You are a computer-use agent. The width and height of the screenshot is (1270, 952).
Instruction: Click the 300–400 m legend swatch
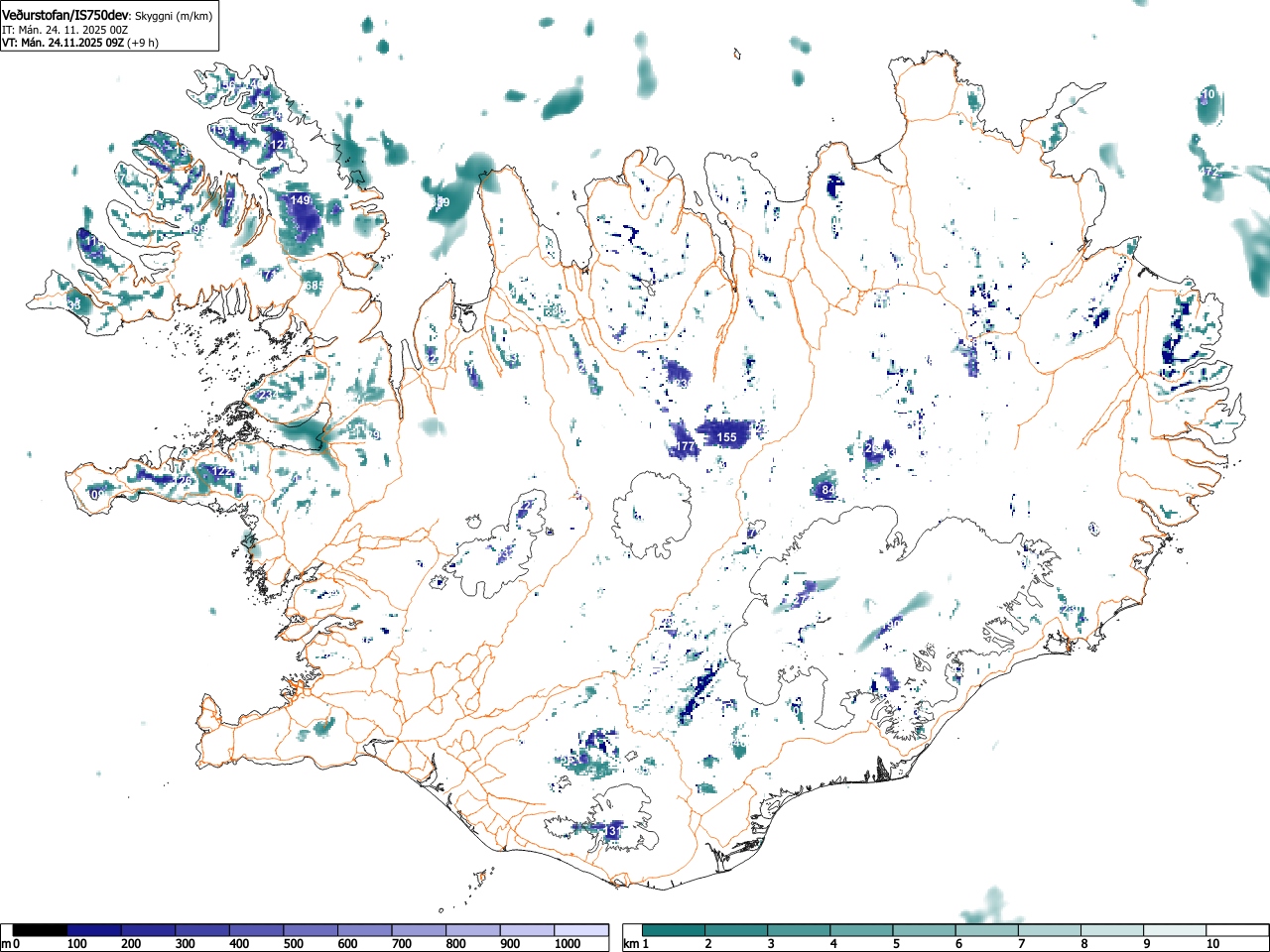202,930
